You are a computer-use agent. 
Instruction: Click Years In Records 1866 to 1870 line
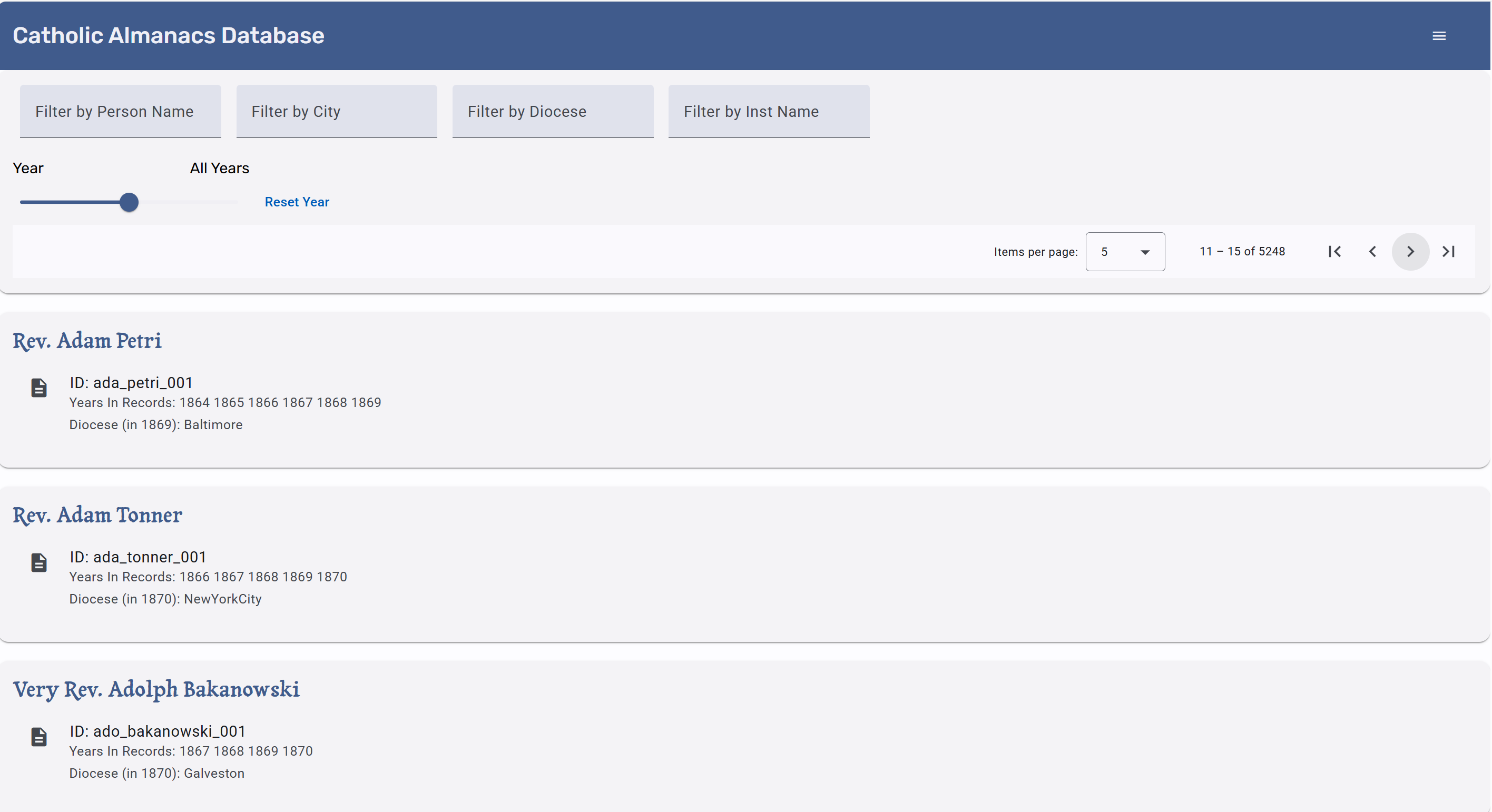coord(208,577)
